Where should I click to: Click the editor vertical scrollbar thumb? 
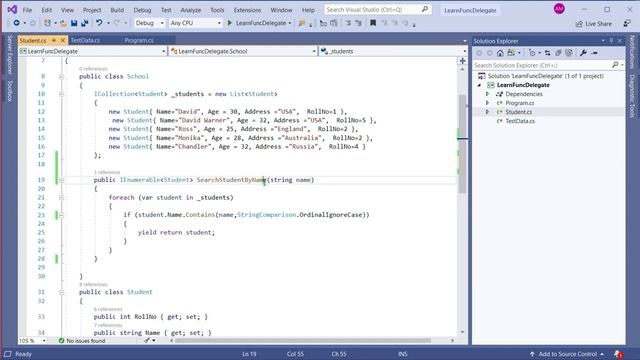click(462, 144)
